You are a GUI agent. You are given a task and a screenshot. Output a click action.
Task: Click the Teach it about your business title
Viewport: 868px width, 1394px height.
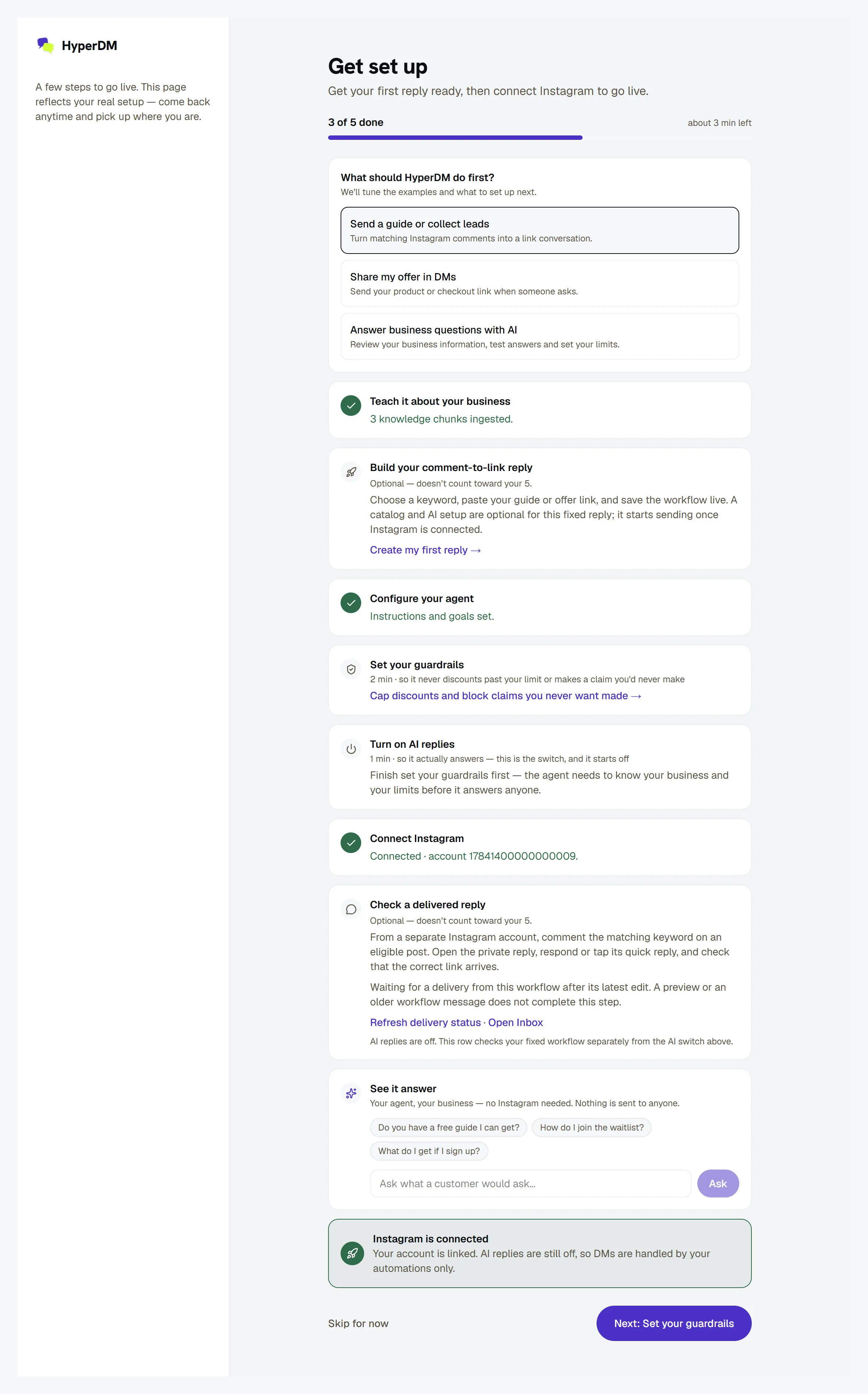coord(440,401)
